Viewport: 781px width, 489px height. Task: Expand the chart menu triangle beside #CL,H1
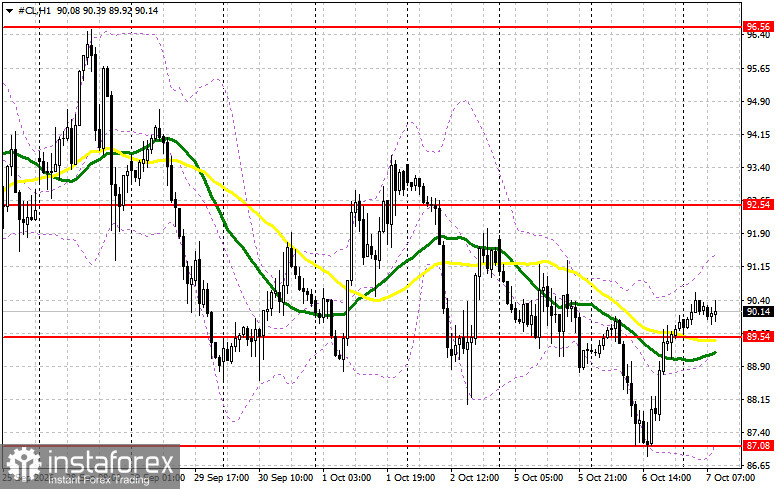pos(9,10)
